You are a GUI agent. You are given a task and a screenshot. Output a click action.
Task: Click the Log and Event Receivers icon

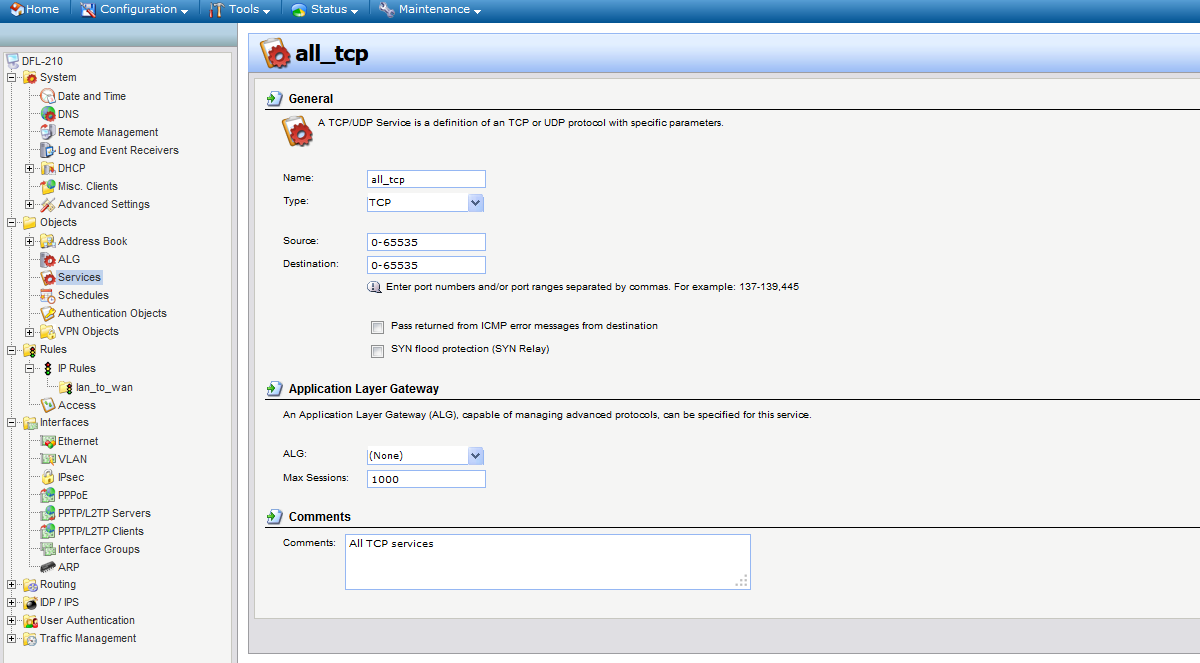[48, 150]
